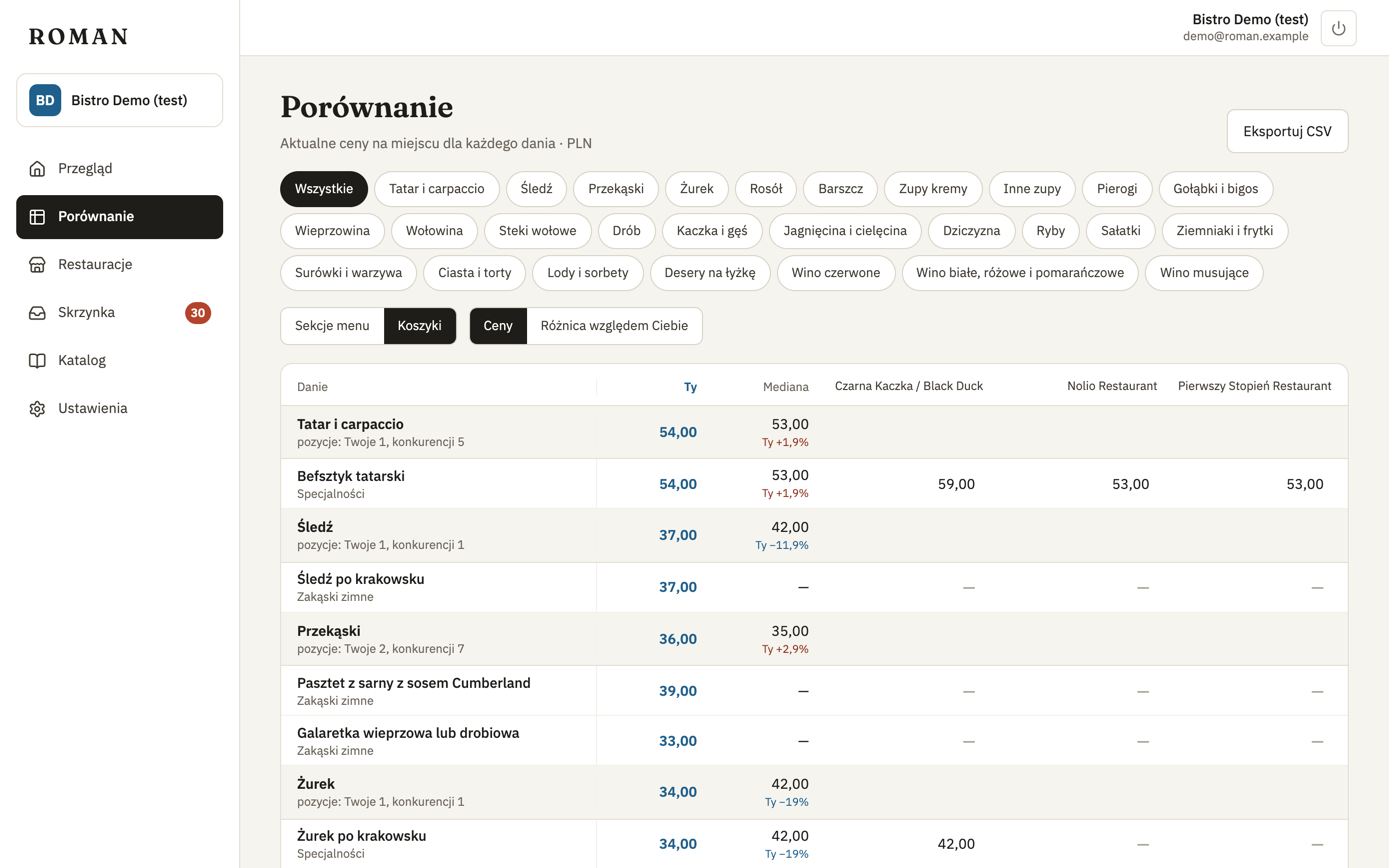Click the power logout icon
This screenshot has height=868, width=1389.
[x=1338, y=28]
